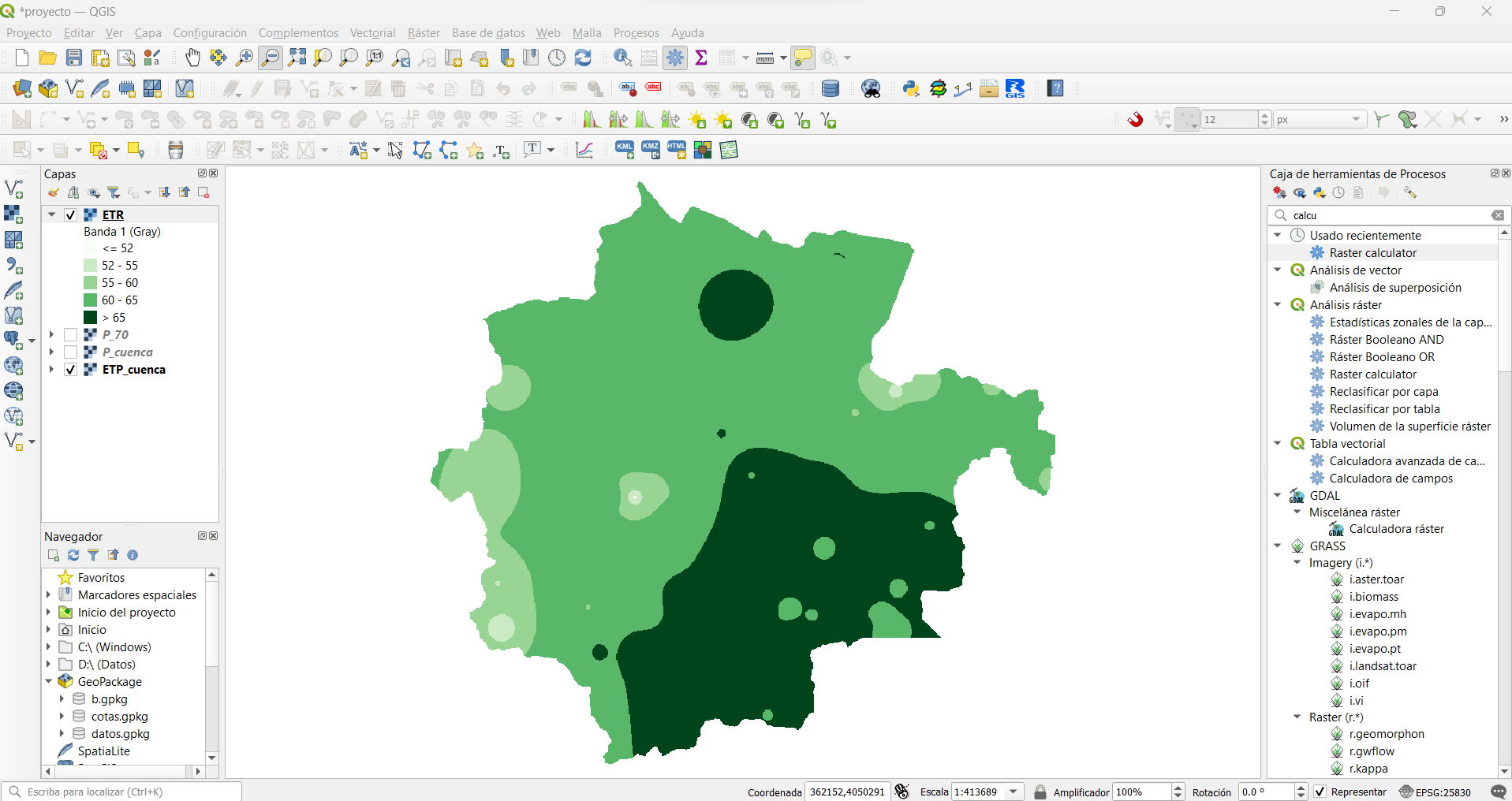Refresh the map canvas
Viewport: 1512px width, 801px height.
(583, 58)
